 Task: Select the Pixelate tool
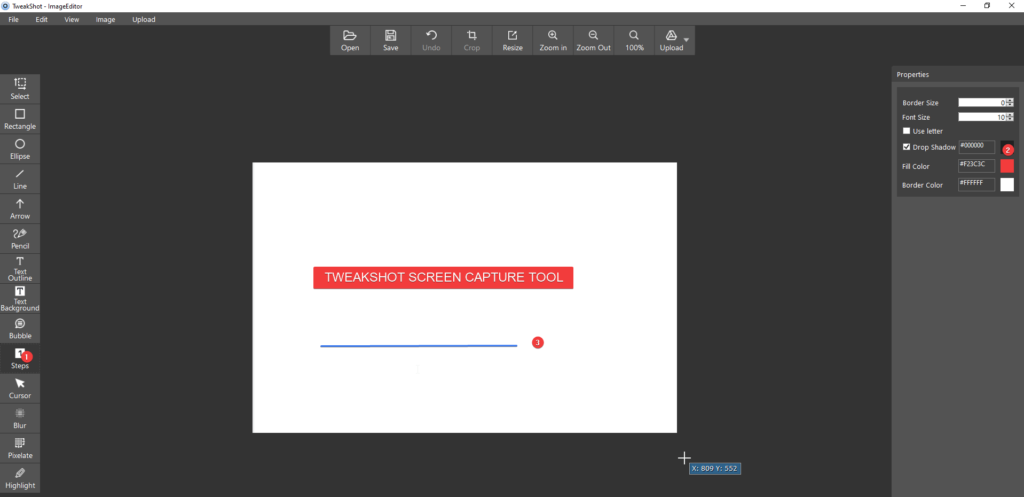point(20,449)
